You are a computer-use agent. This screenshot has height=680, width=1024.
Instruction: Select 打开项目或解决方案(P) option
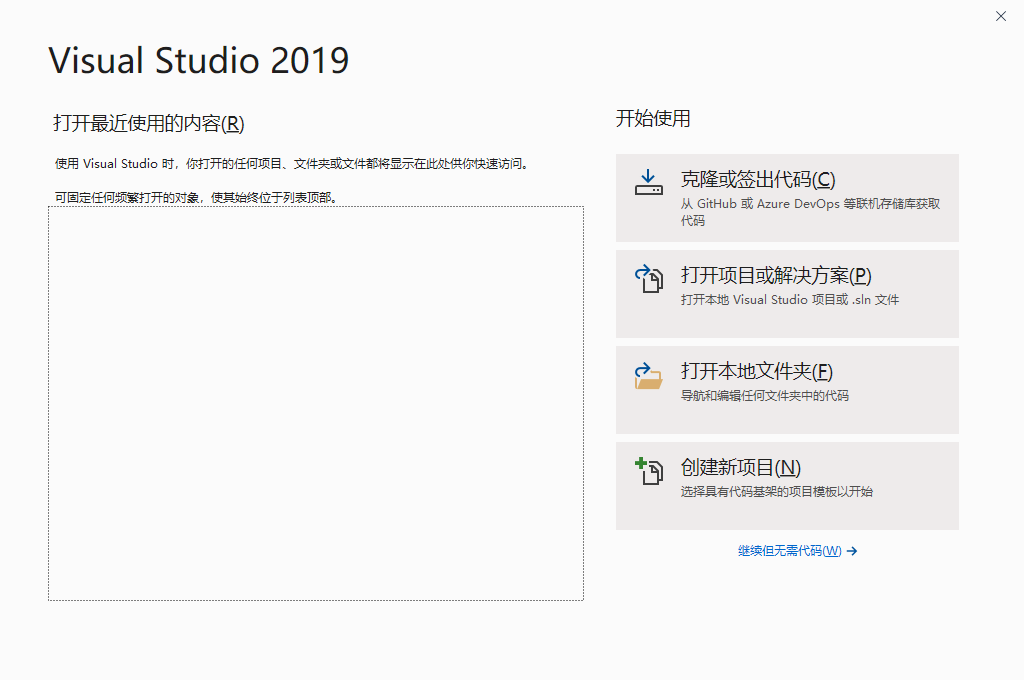787,294
